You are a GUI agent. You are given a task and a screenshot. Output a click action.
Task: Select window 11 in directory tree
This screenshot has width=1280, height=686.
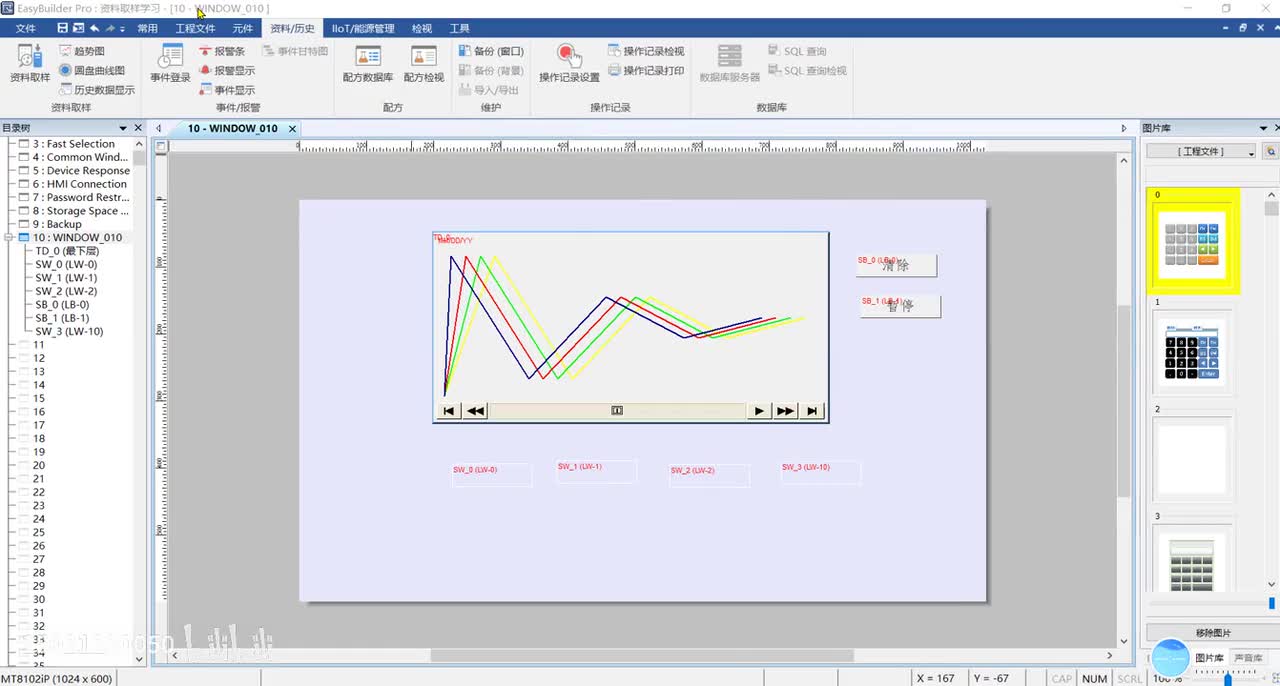tap(39, 345)
